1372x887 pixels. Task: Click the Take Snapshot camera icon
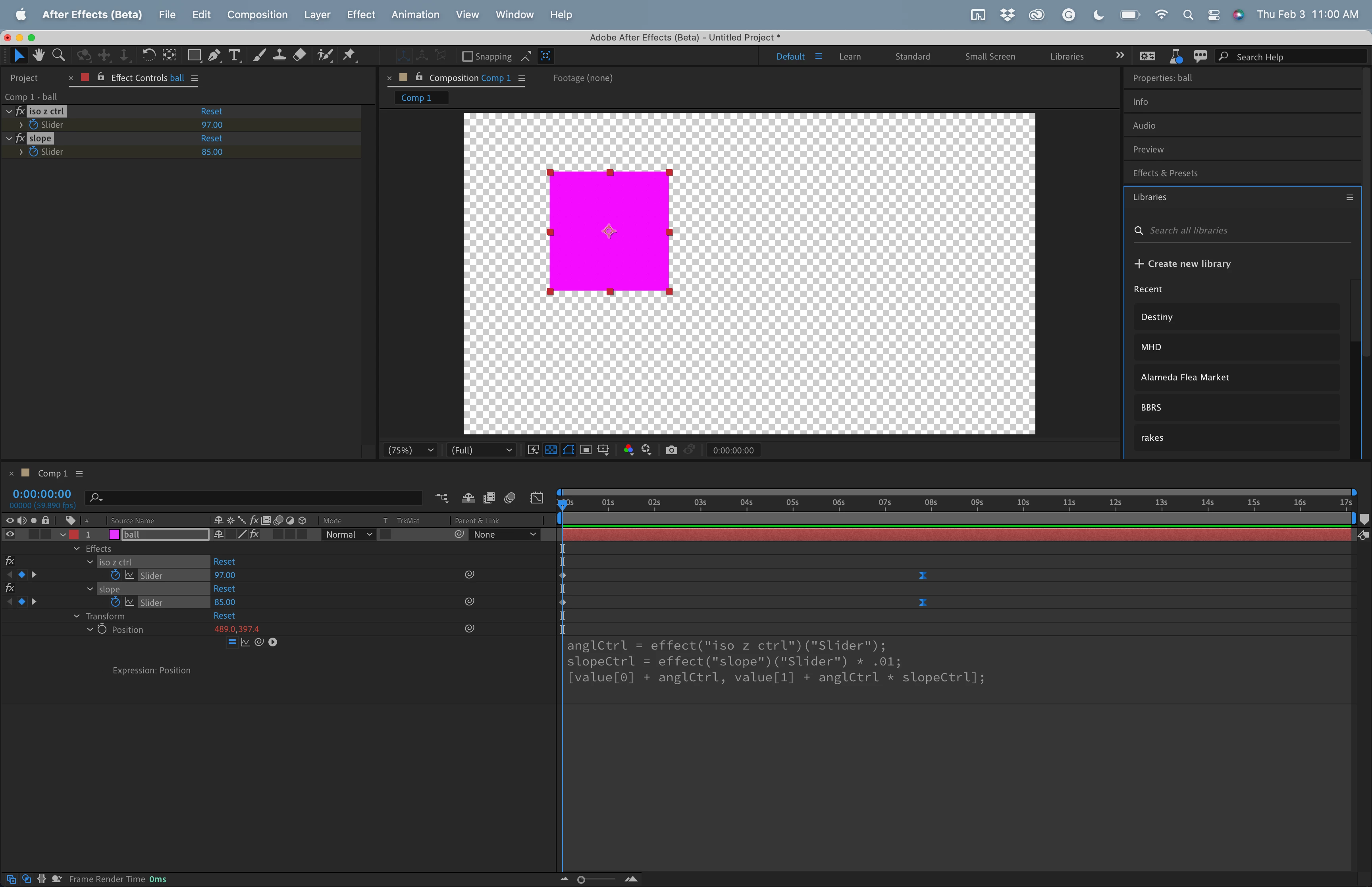coord(671,450)
